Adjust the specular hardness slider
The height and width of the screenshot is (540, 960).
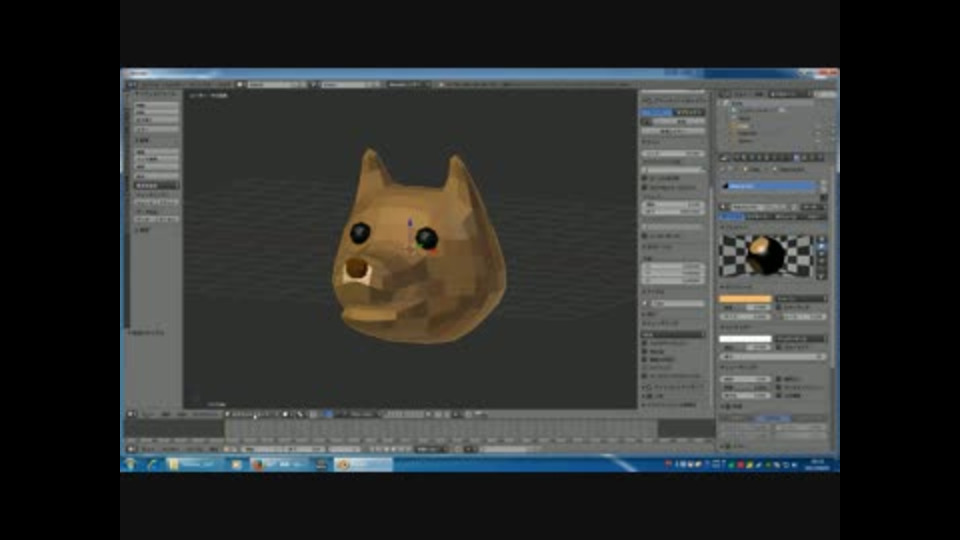click(x=773, y=356)
